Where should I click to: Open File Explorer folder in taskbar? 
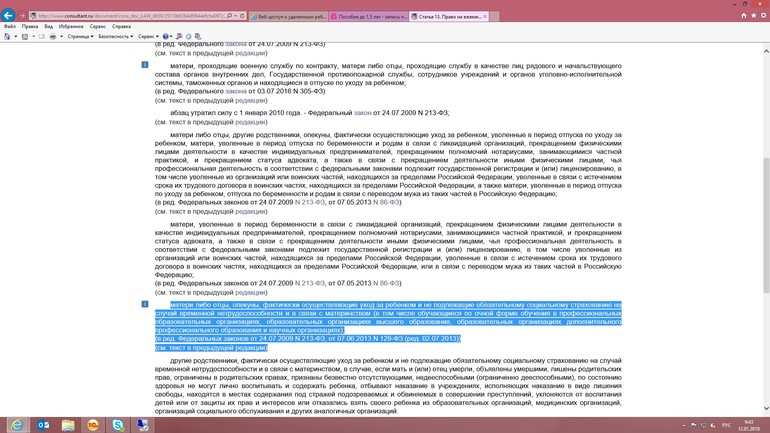point(69,423)
